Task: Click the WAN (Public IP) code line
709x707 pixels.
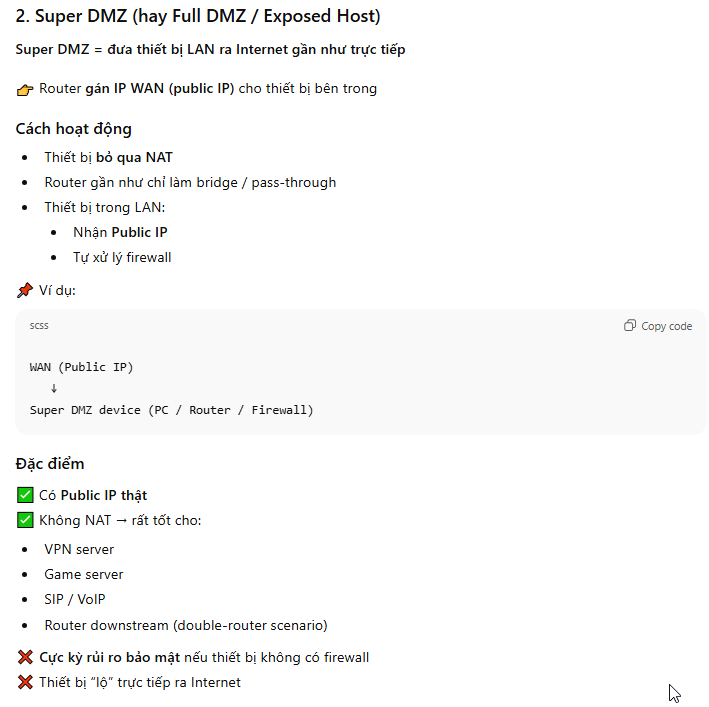Action: coord(81,367)
